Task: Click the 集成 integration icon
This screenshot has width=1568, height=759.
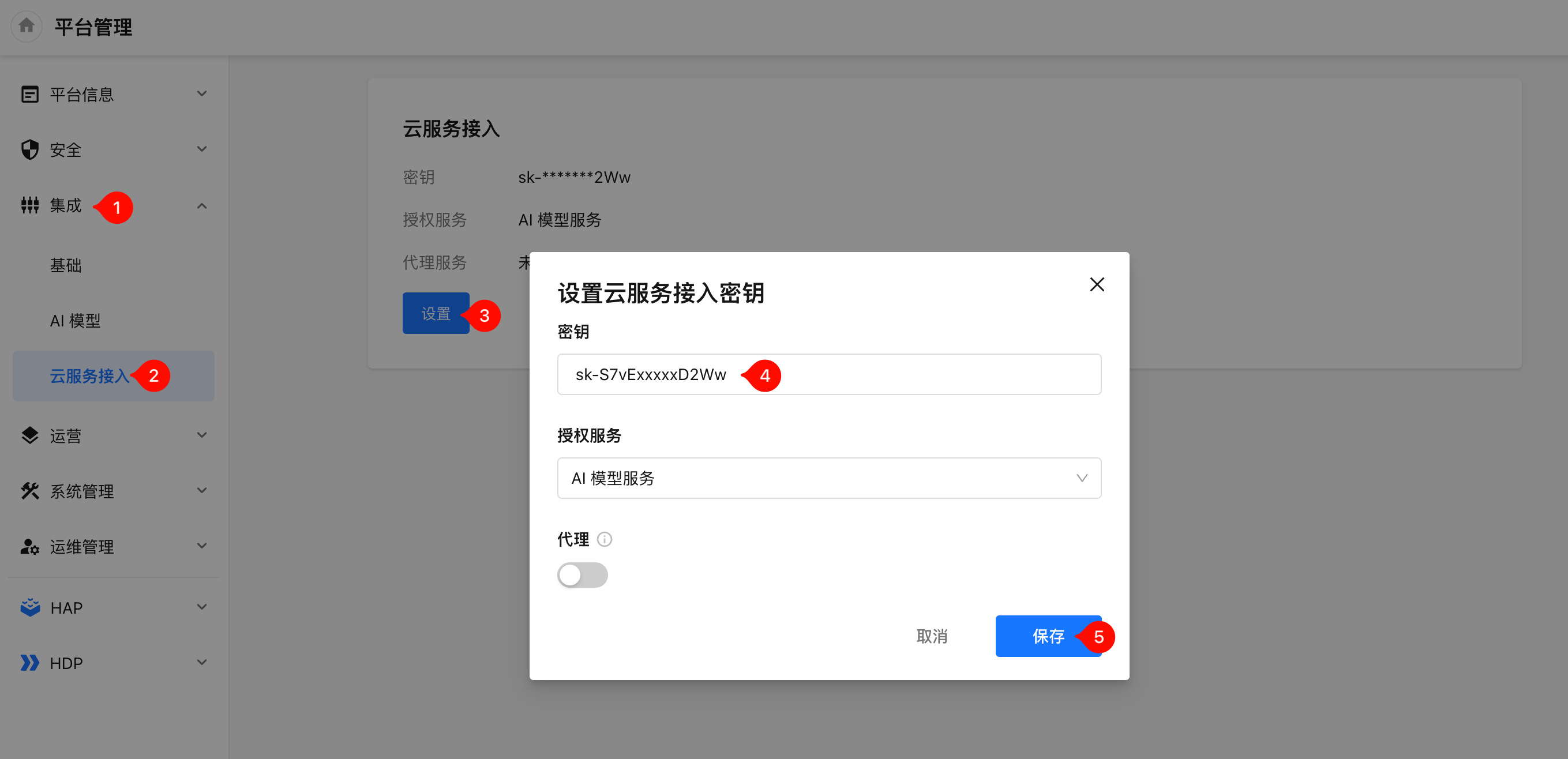Action: tap(30, 205)
